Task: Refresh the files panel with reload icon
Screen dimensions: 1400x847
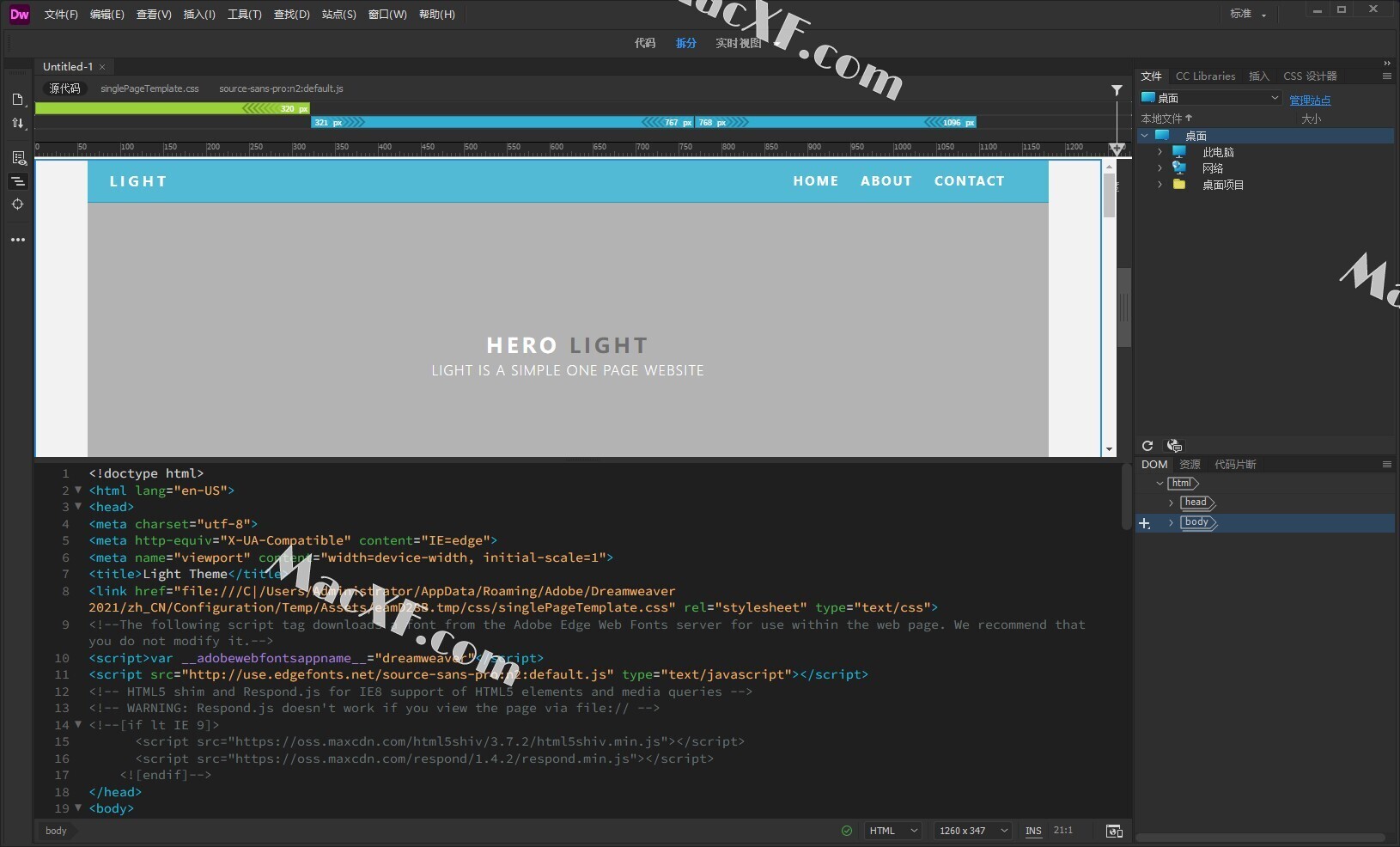Action: tap(1147, 446)
